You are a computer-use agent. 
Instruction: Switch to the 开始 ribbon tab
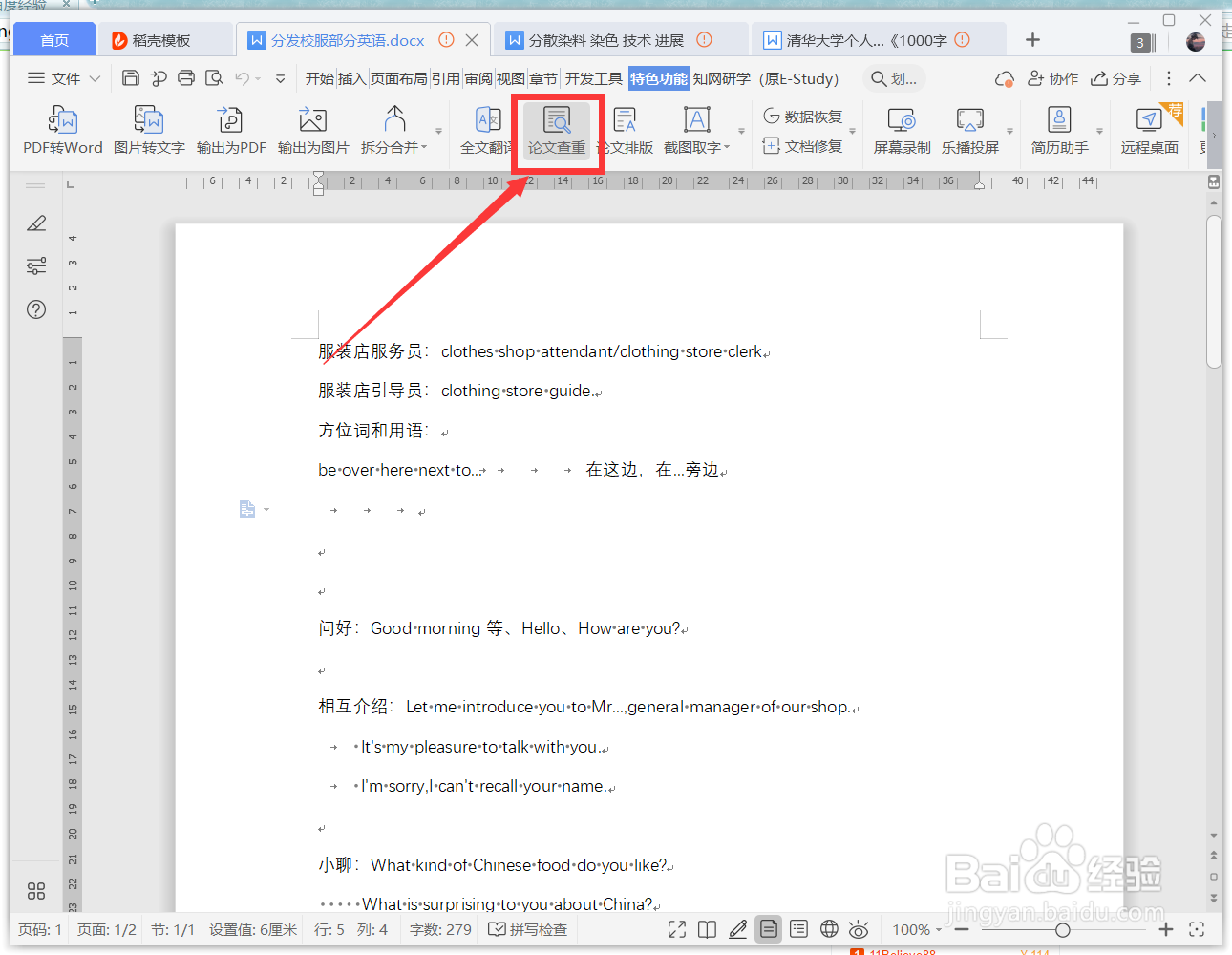[x=319, y=79]
